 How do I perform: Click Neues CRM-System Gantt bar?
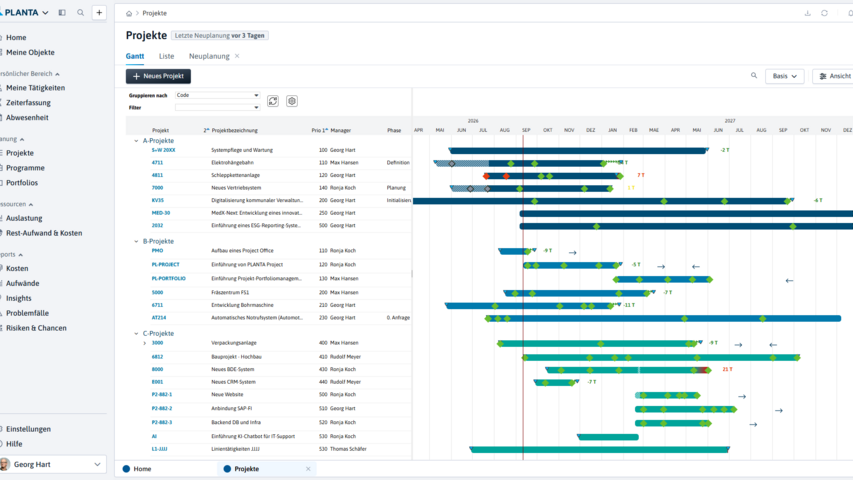tap(555, 383)
